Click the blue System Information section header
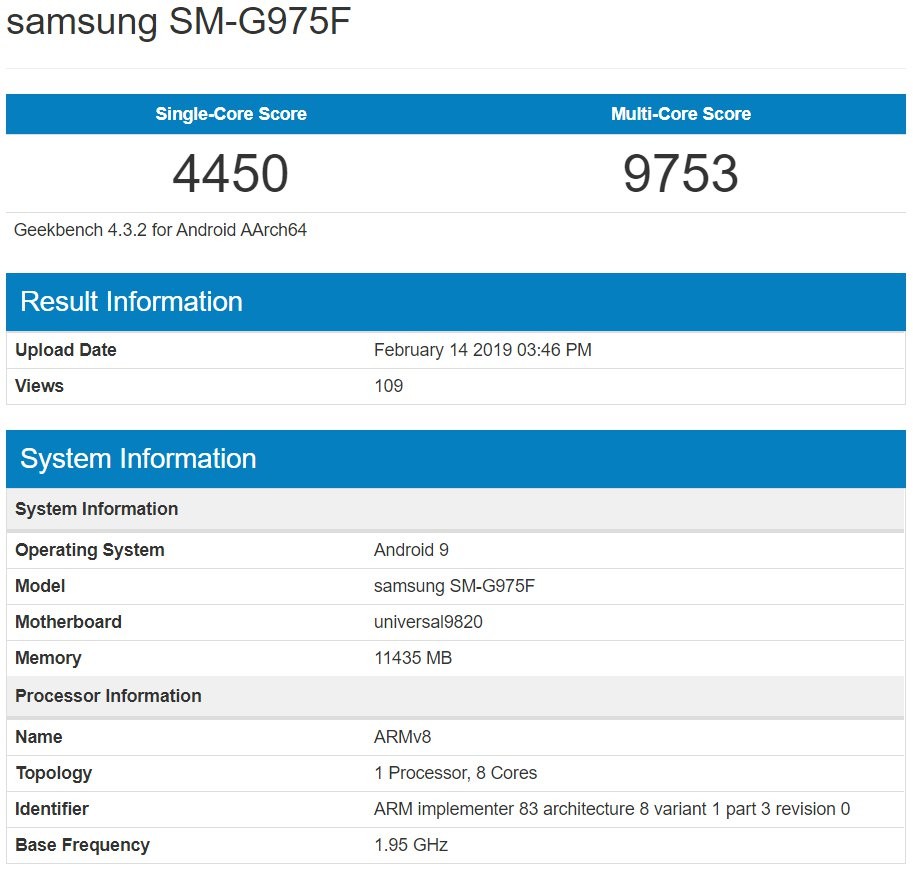The width and height of the screenshot is (913, 869). [138, 459]
